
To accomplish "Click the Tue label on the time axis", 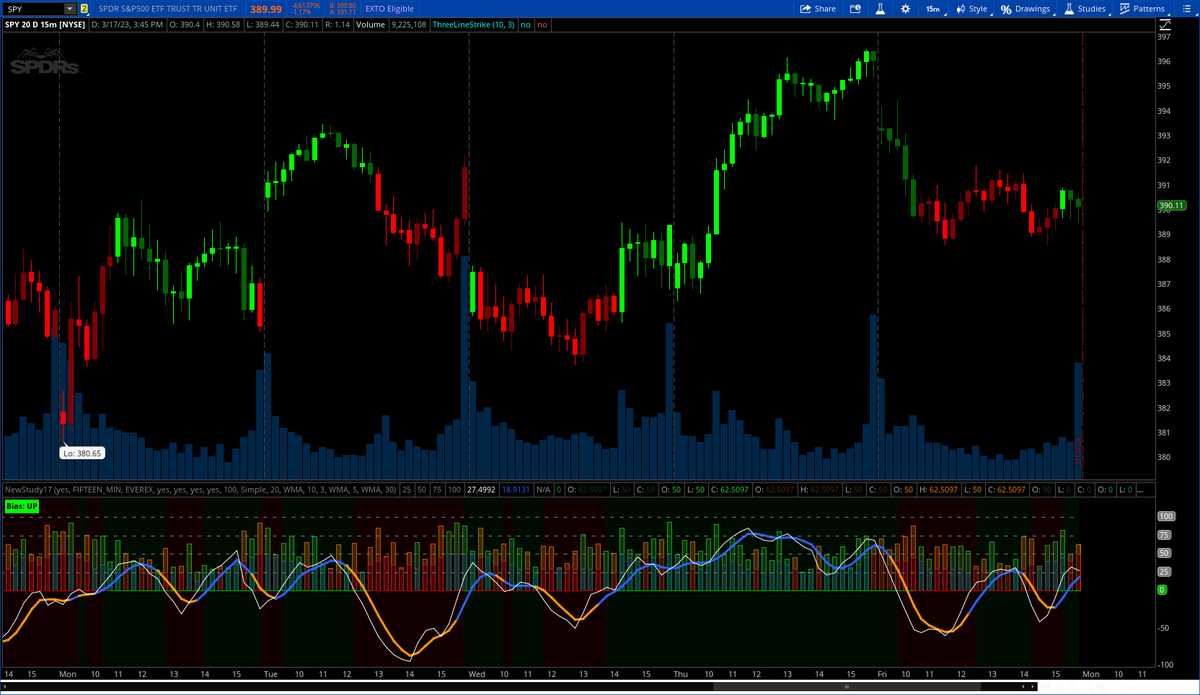I will click(271, 674).
